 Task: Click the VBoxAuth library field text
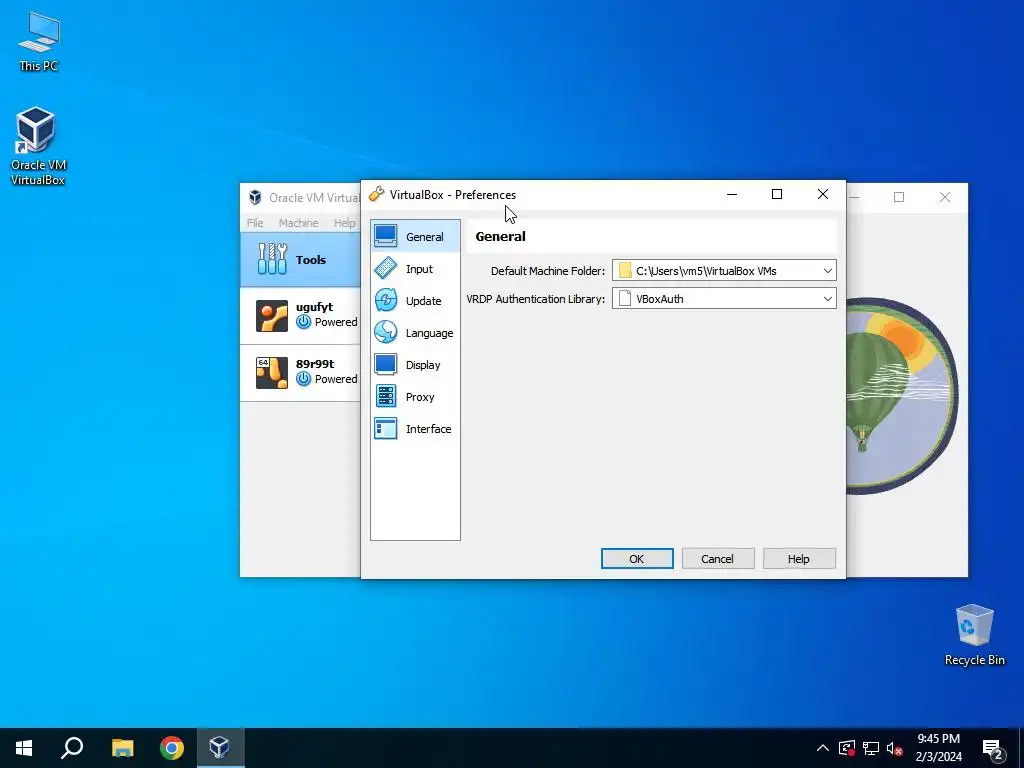(x=660, y=299)
